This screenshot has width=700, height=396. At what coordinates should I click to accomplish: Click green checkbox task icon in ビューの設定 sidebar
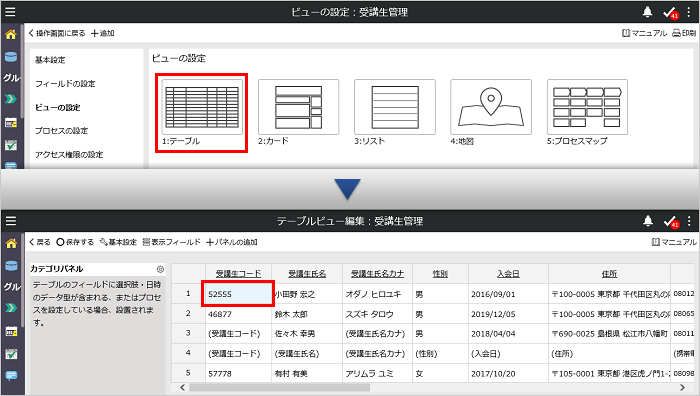pyautogui.click(x=11, y=145)
